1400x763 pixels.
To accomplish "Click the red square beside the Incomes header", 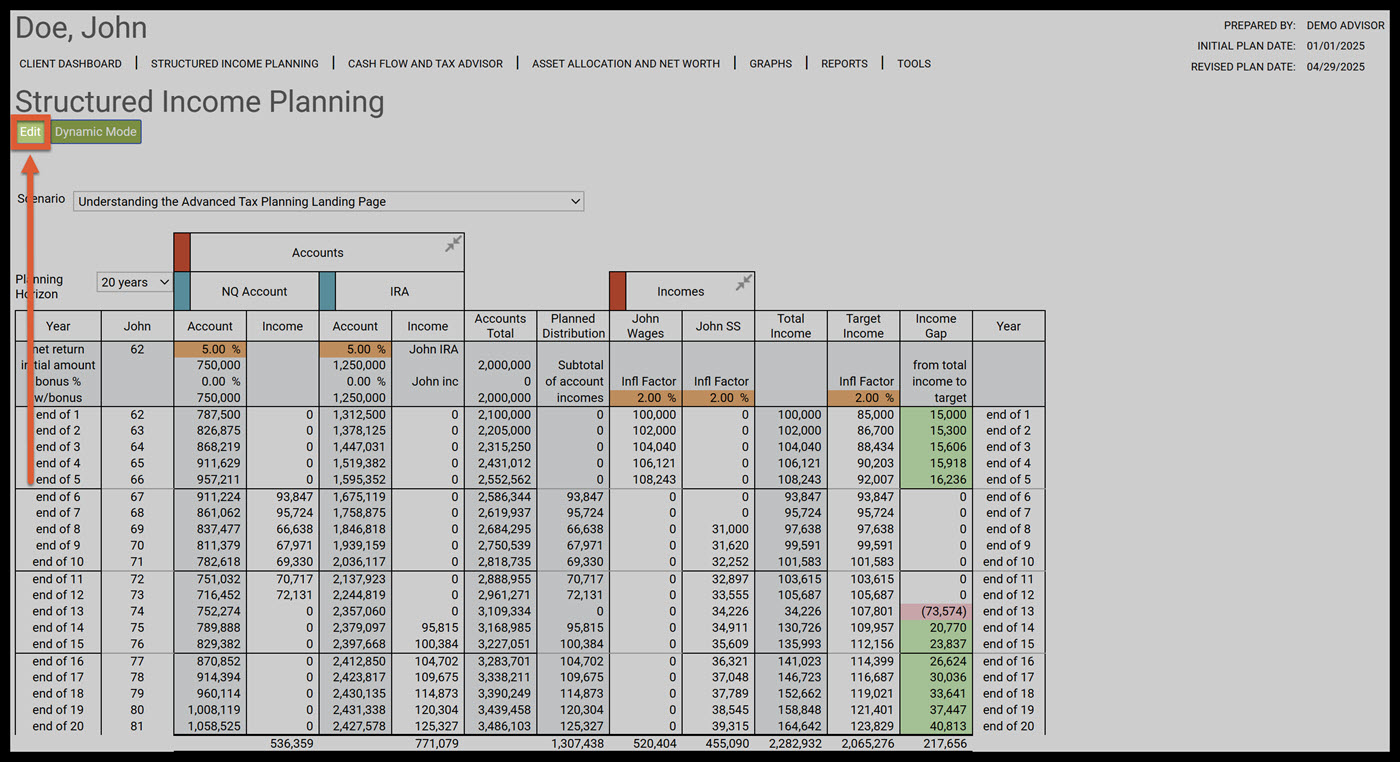I will click(617, 291).
